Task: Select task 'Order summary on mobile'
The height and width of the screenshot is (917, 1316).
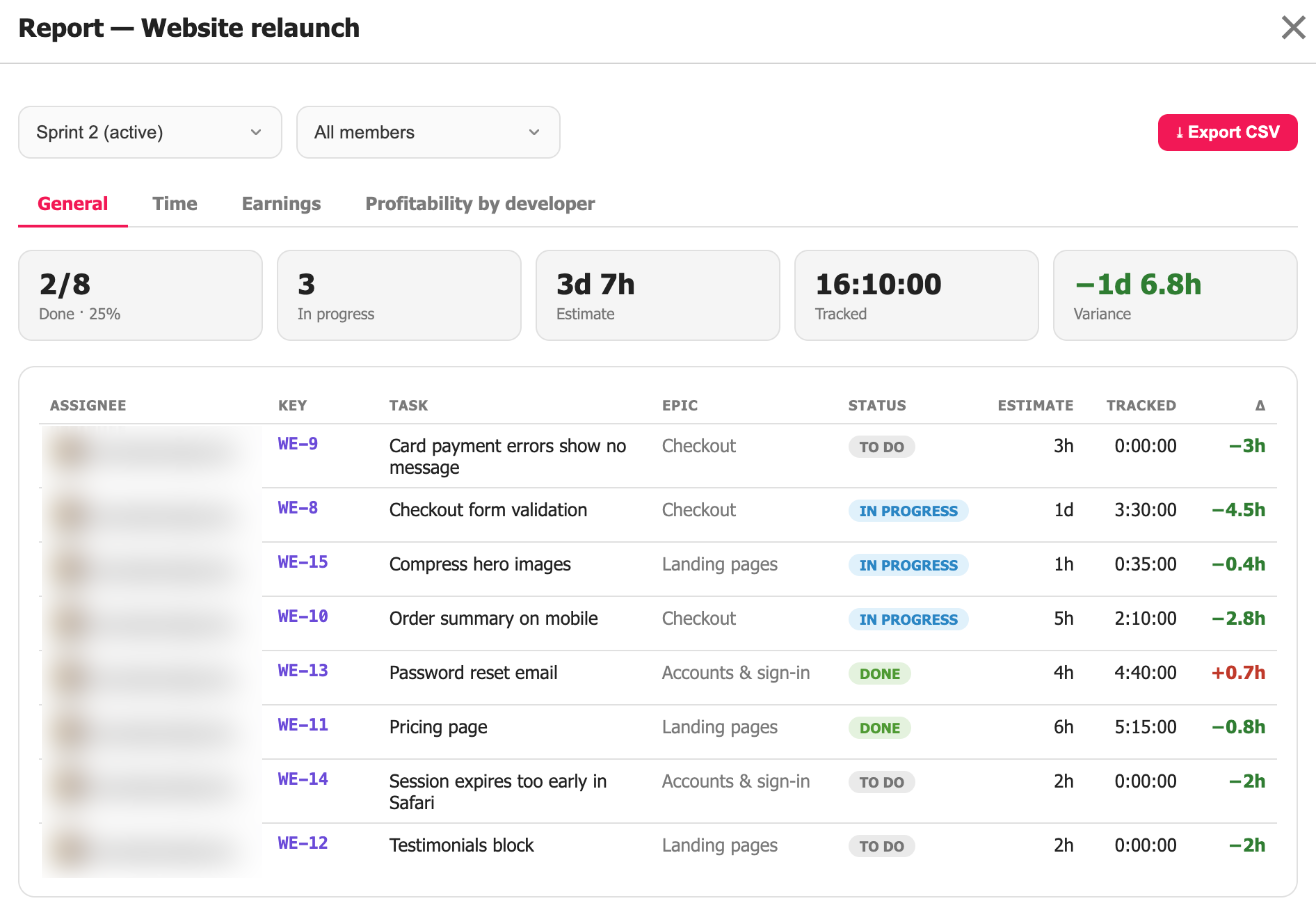Action: 493,619
